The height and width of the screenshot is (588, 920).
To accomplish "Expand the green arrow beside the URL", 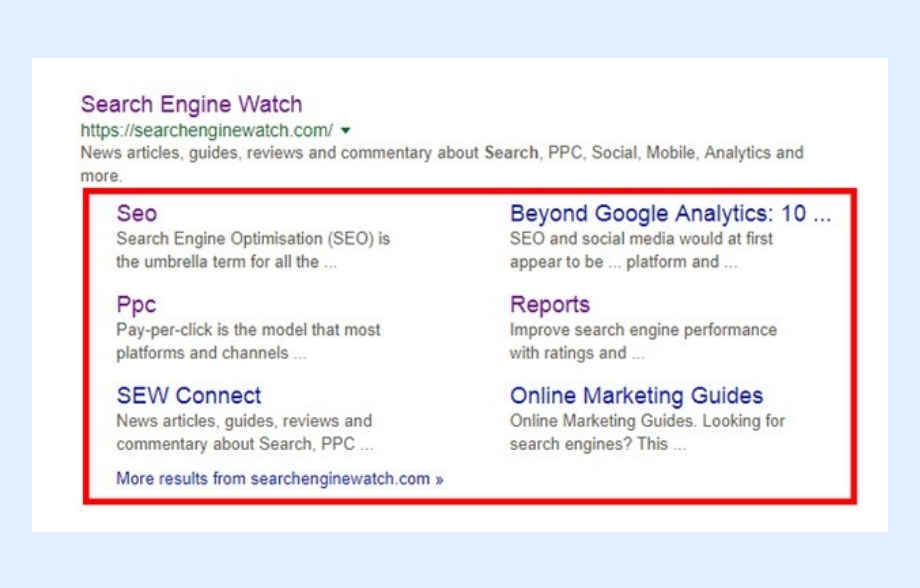I will click(346, 130).
